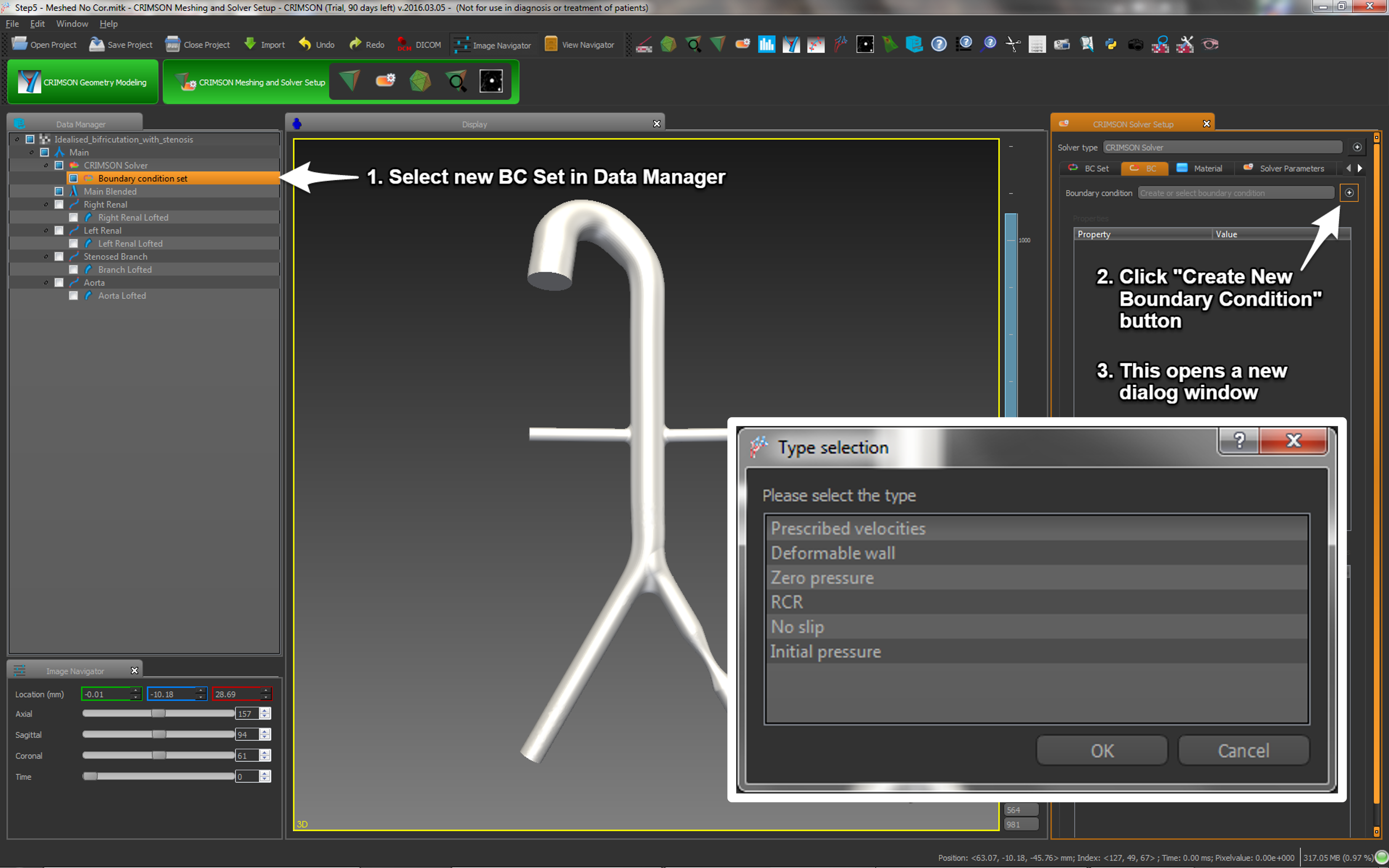Click the Logging view icon
The width and height of the screenshot is (1389, 868).
tap(1037, 44)
